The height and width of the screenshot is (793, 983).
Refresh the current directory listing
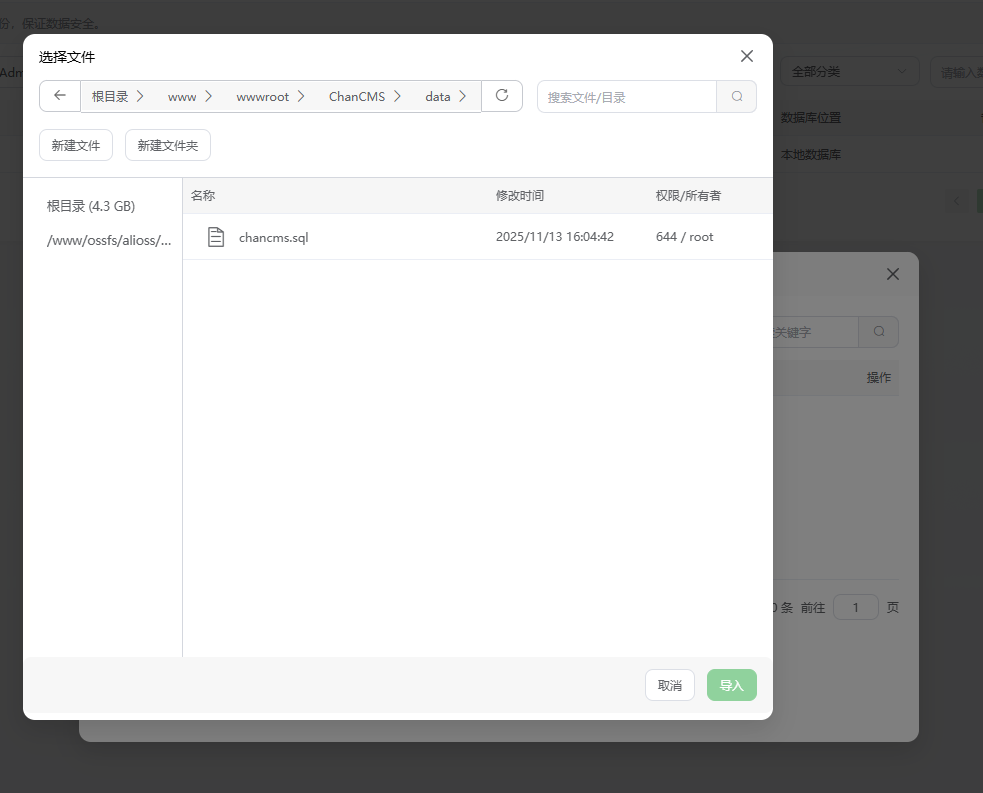tap(502, 96)
